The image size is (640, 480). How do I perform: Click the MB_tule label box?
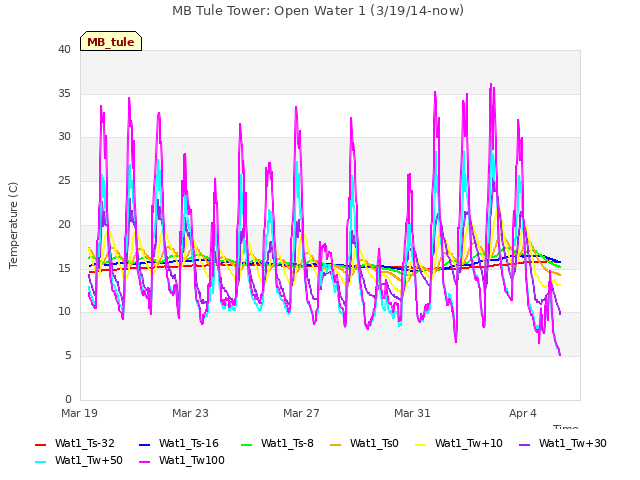click(x=111, y=41)
